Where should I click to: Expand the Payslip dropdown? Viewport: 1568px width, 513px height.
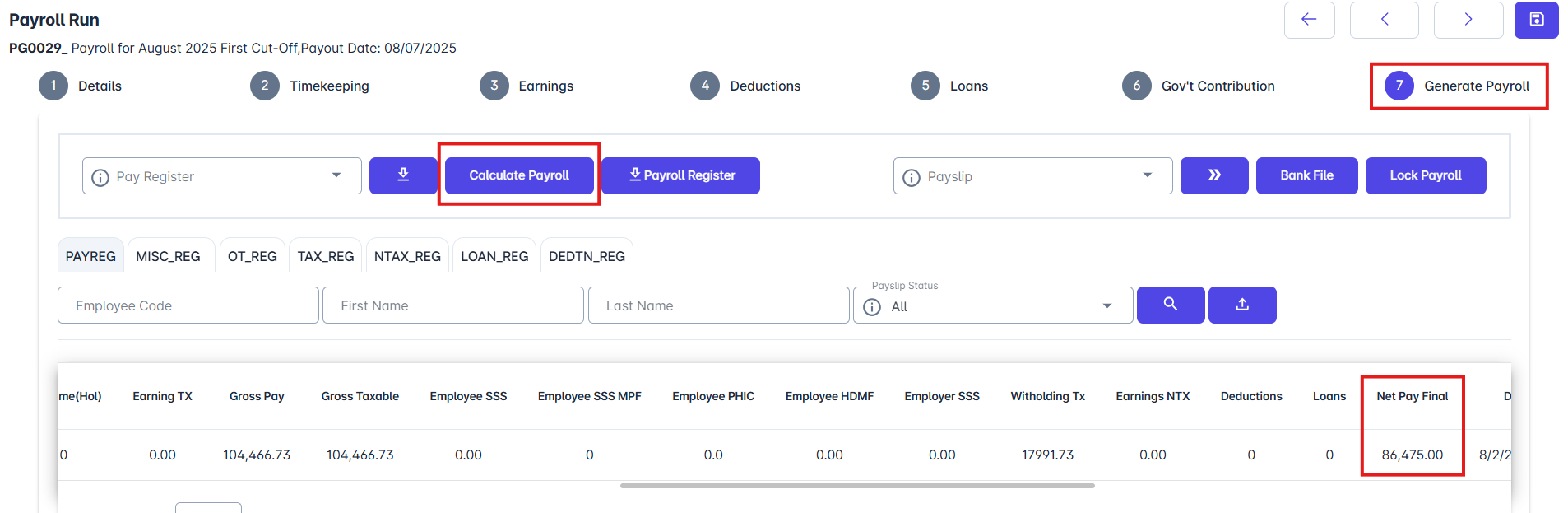pyautogui.click(x=1032, y=176)
